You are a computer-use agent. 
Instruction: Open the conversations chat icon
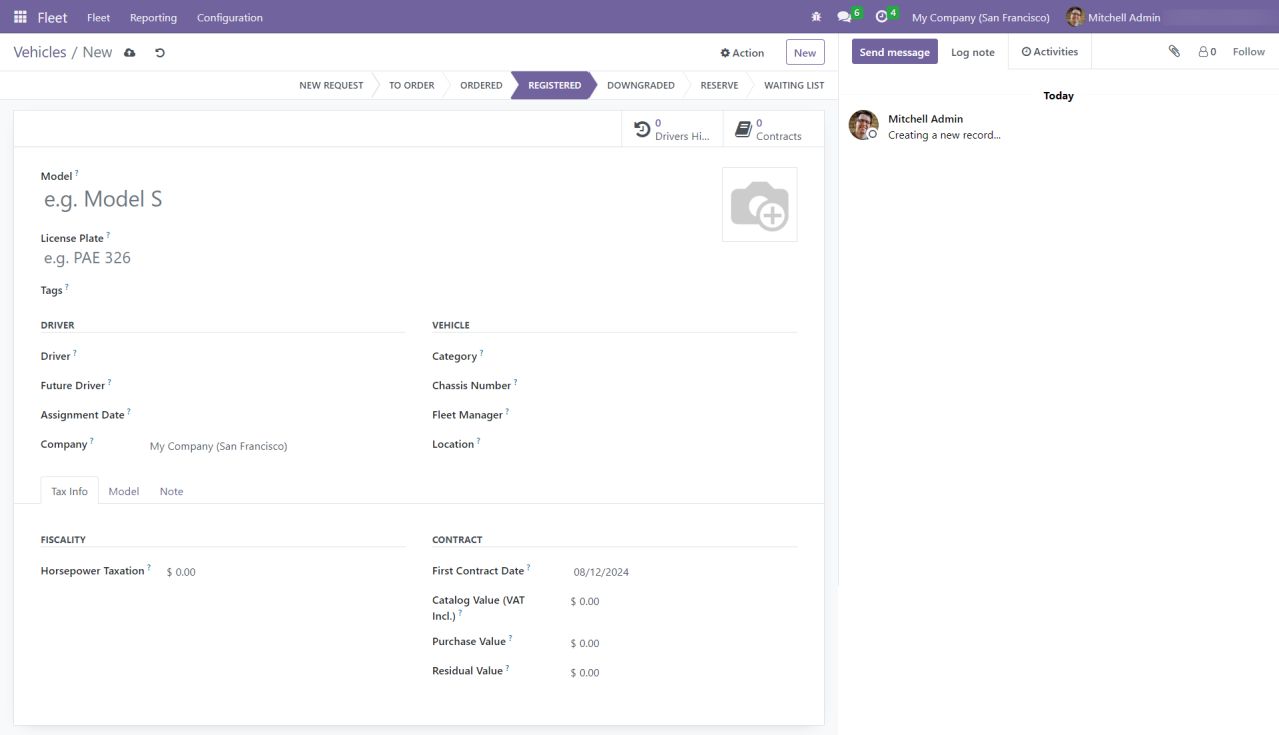(x=845, y=17)
